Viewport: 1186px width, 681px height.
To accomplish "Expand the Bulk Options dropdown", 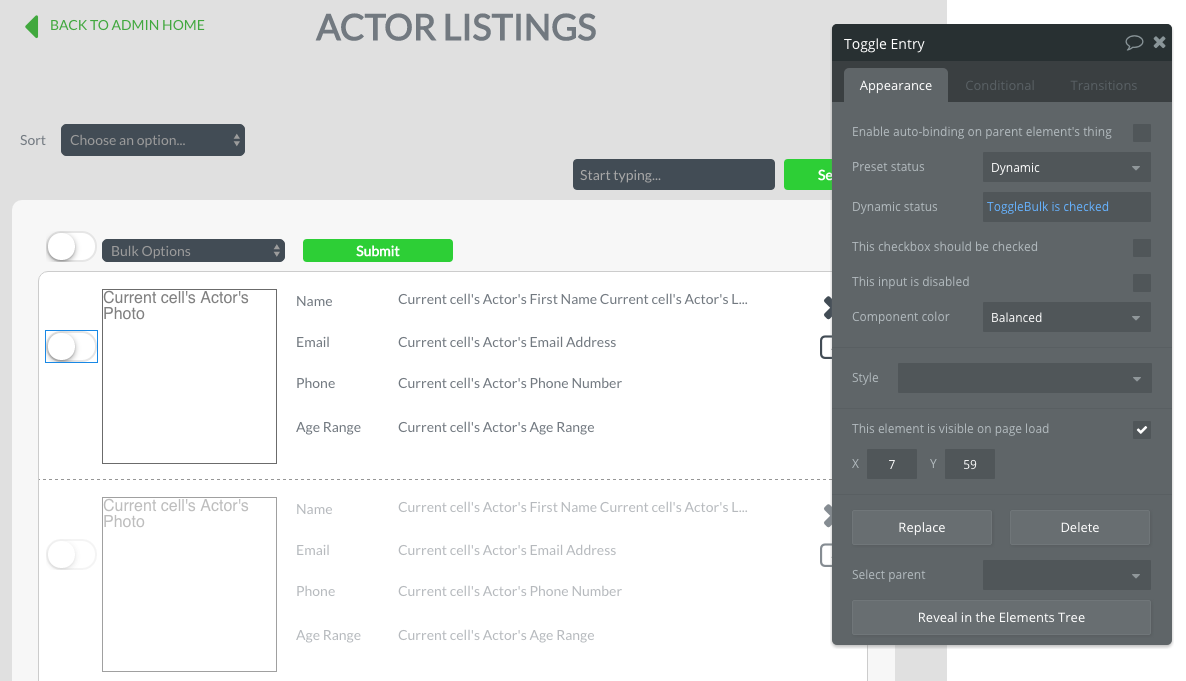I will [x=193, y=251].
